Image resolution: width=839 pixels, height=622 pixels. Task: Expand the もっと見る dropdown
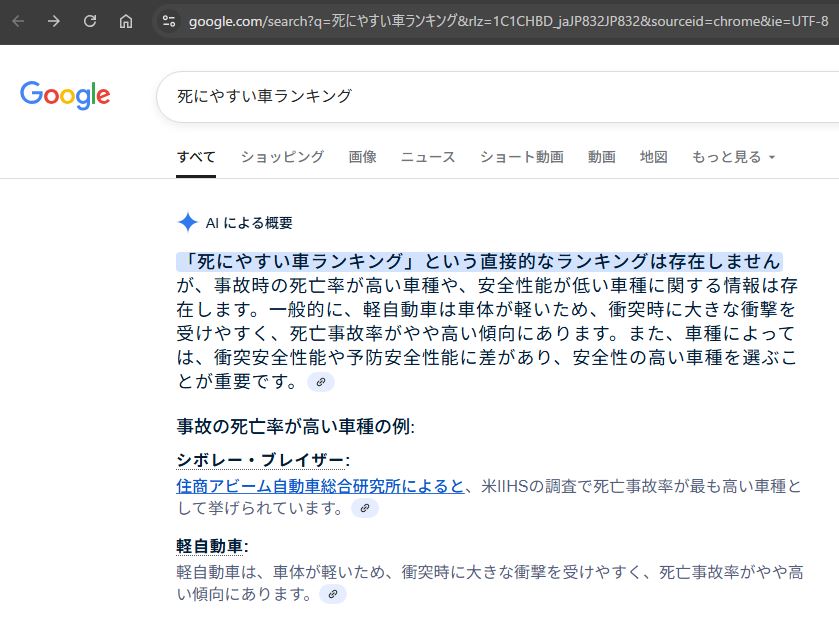(733, 157)
